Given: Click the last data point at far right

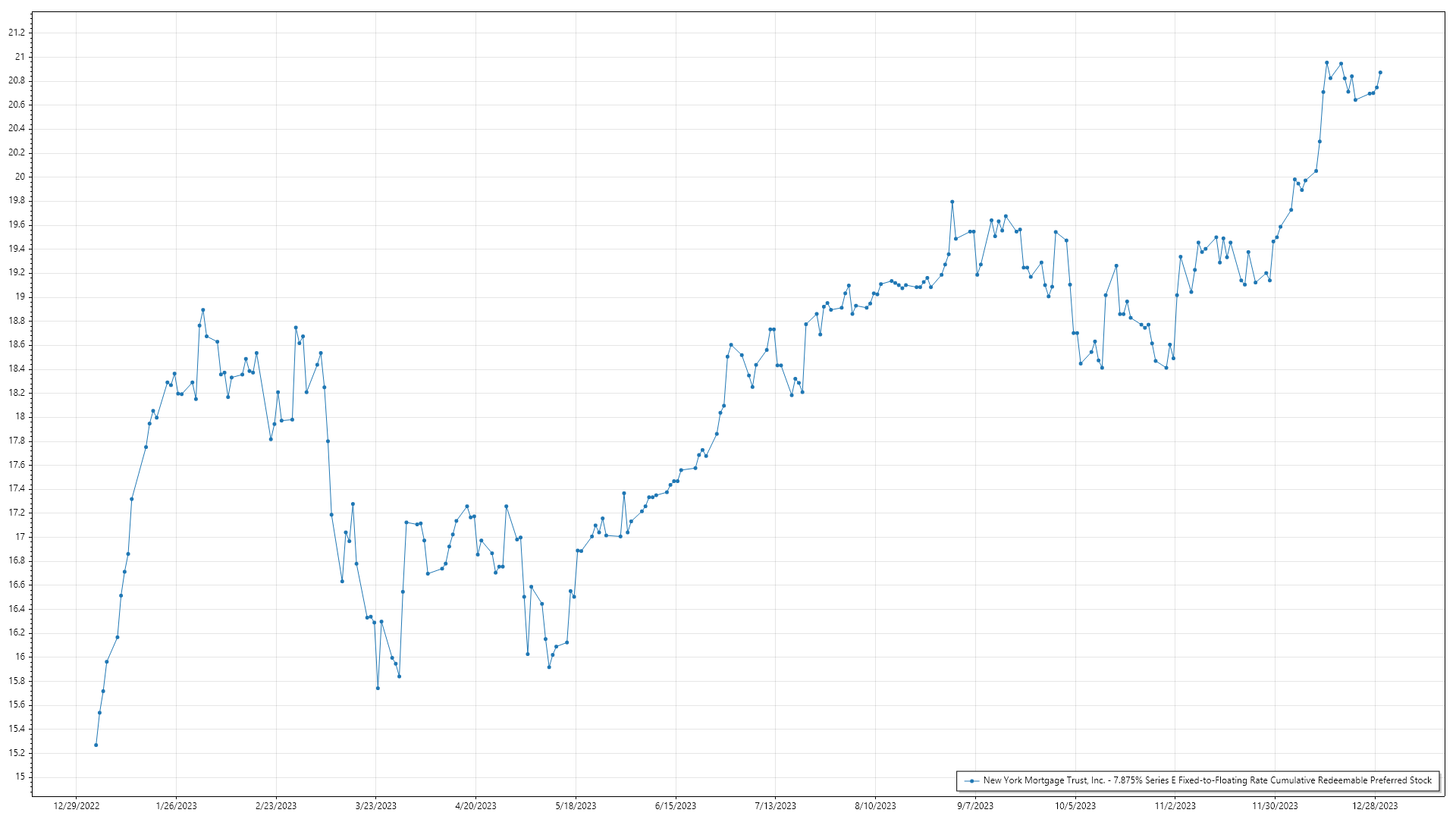Looking at the screenshot, I should click(x=1380, y=73).
